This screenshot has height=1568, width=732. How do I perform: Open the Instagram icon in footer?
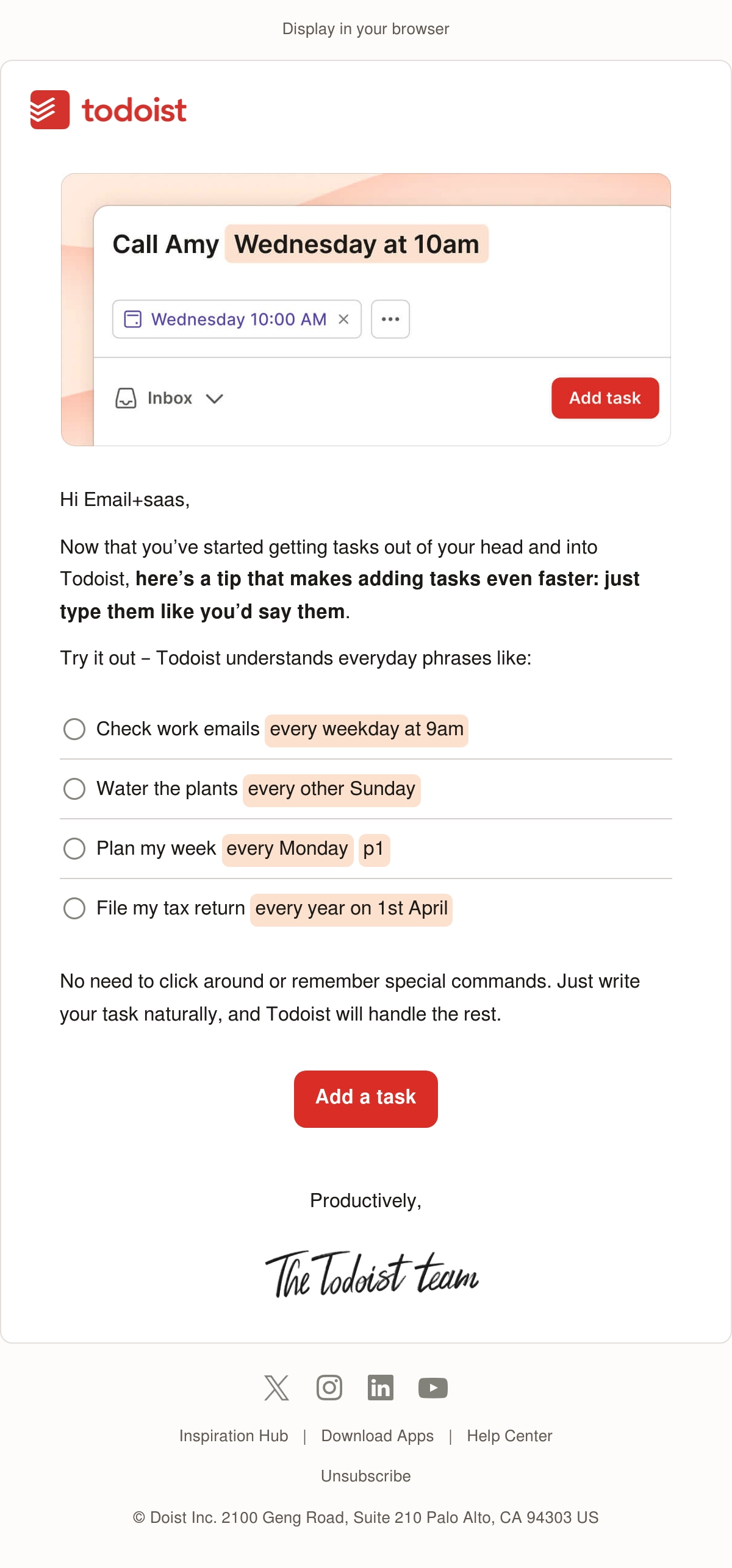coord(329,1388)
